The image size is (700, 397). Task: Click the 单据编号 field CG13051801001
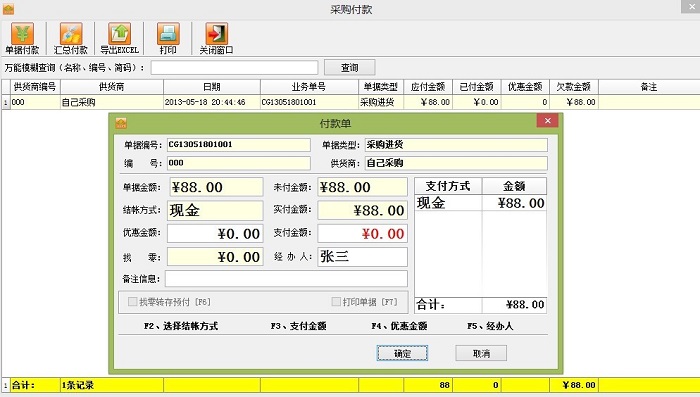tap(239, 145)
